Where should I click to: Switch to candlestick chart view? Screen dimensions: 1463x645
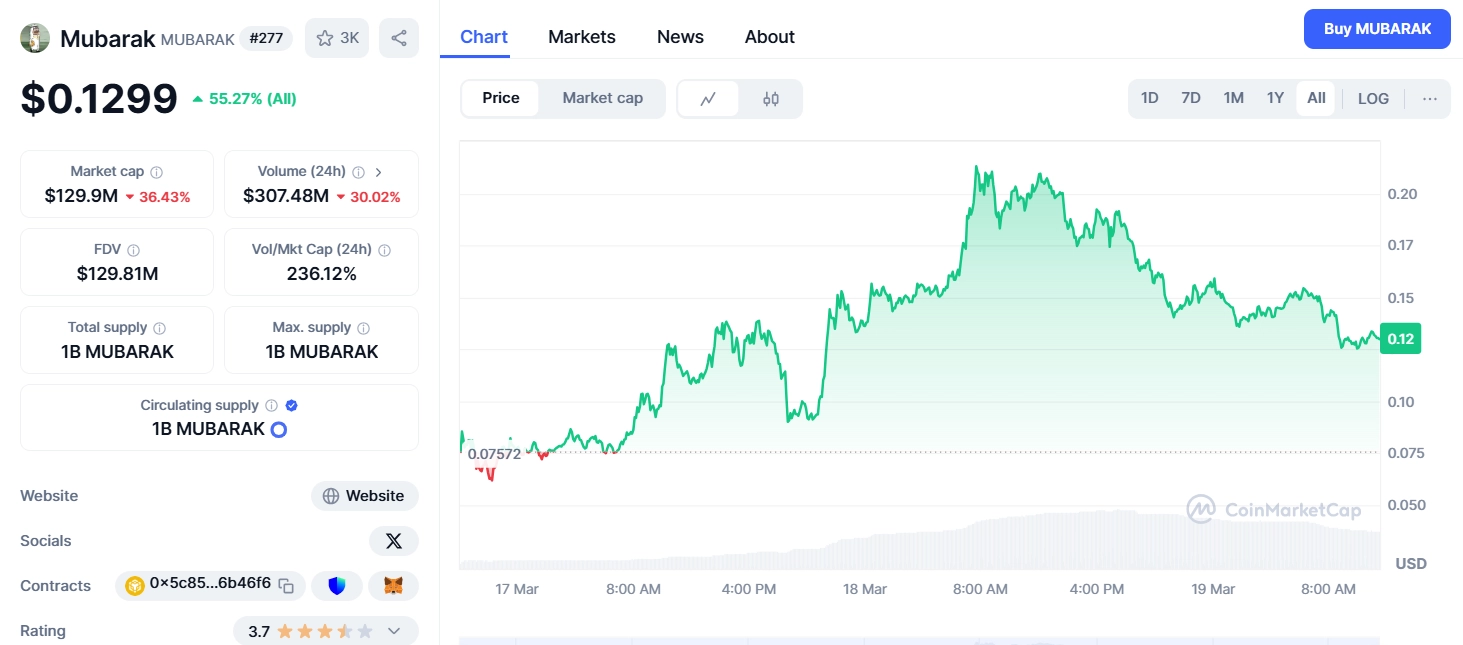(x=770, y=99)
